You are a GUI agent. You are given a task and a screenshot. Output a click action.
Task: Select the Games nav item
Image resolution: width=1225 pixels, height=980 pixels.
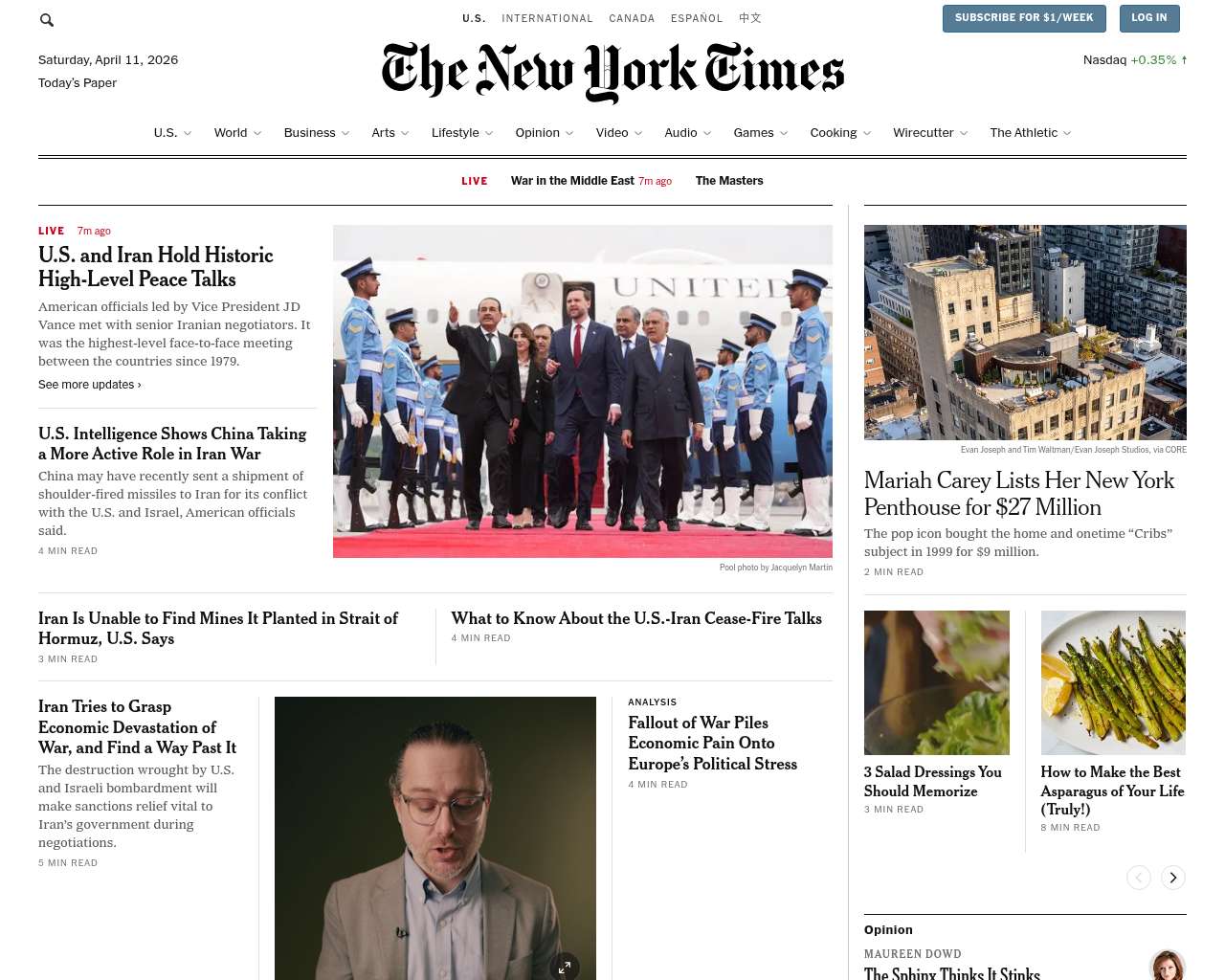753,133
